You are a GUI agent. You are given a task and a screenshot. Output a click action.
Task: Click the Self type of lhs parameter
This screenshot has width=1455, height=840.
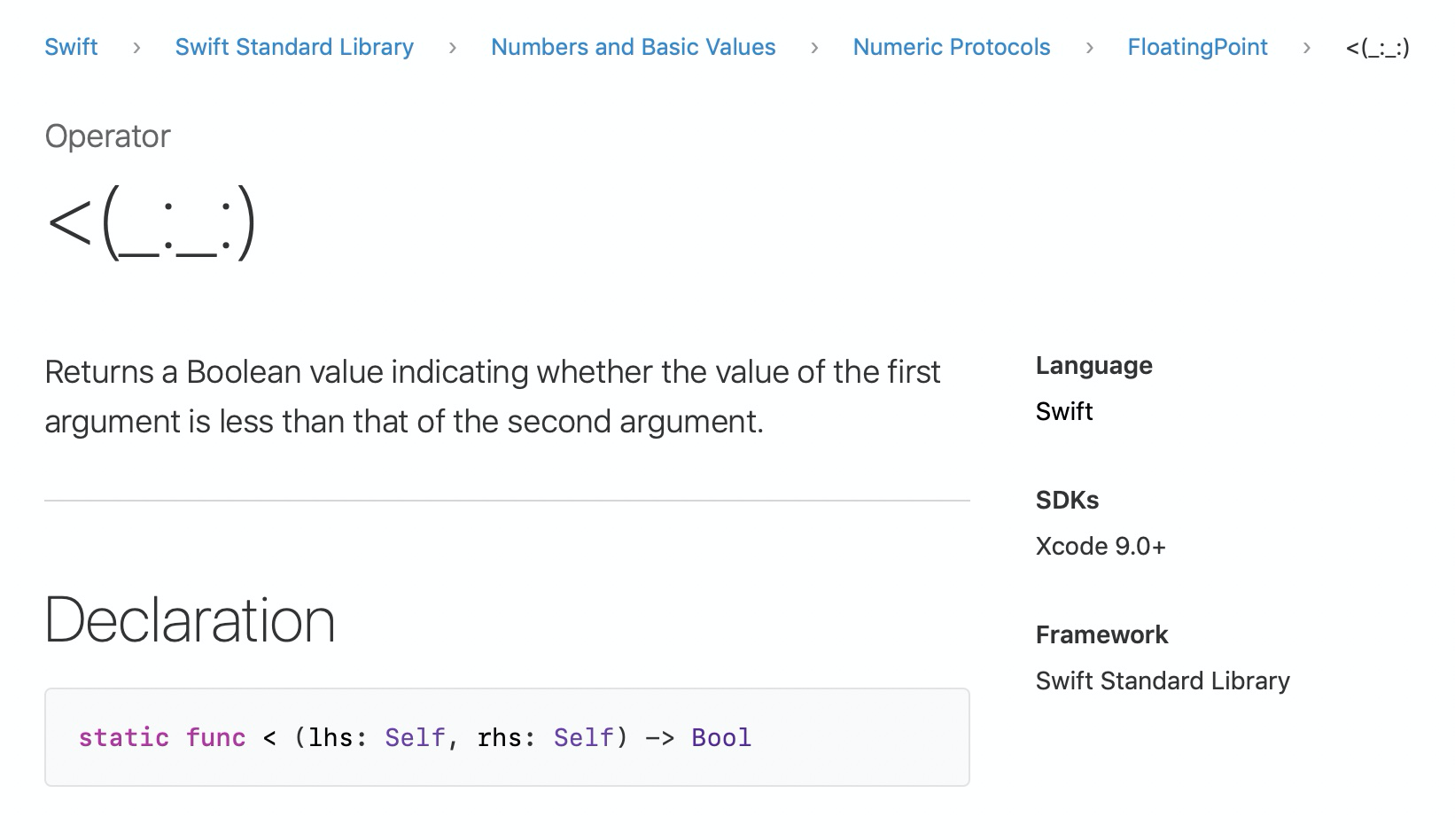pos(415,737)
